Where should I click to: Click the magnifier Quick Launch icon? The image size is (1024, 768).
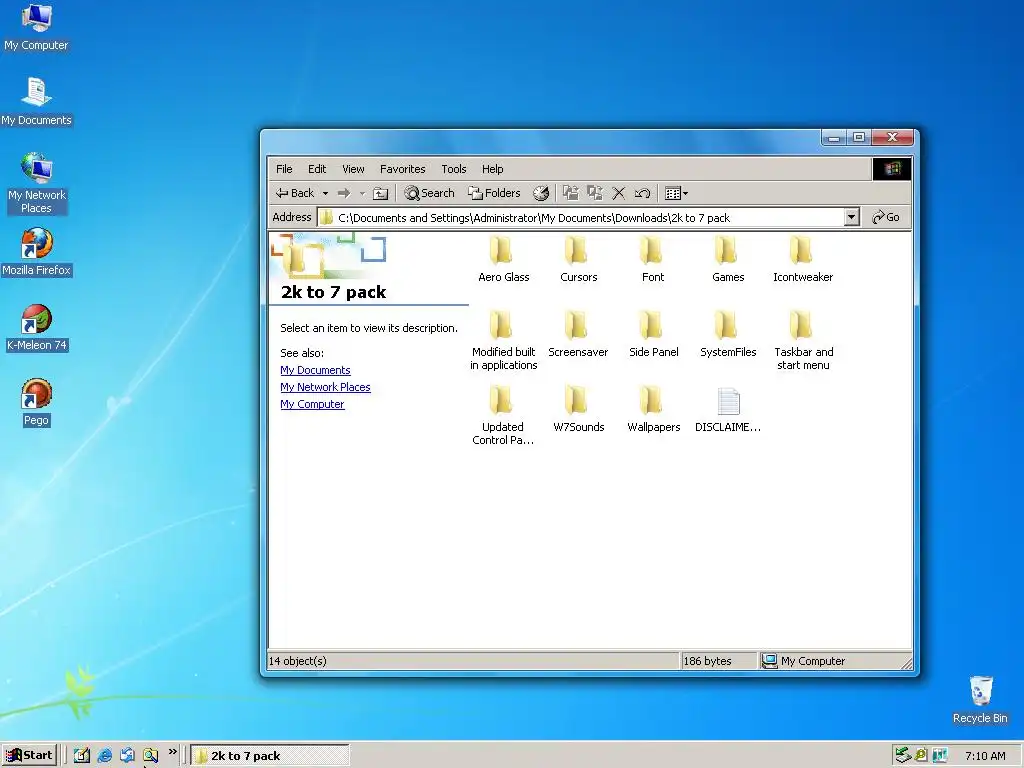click(151, 756)
